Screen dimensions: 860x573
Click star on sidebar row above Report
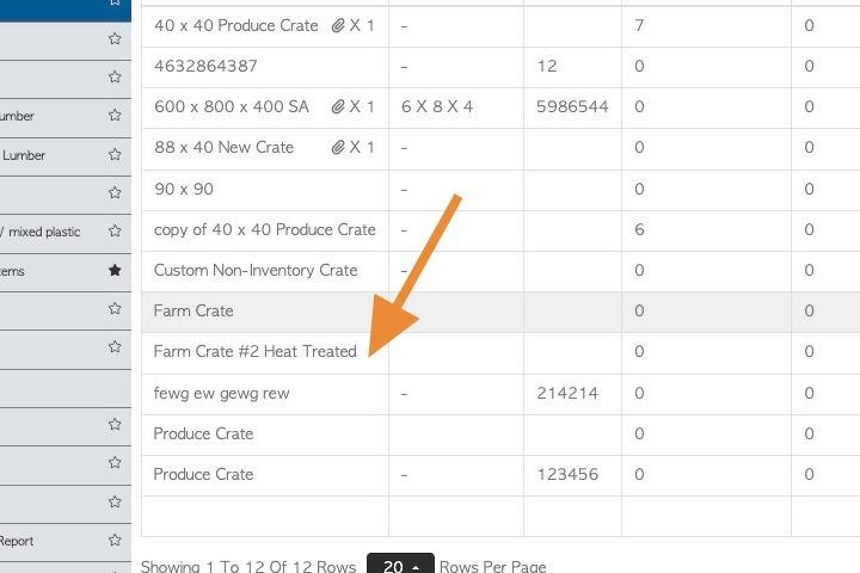tap(115, 502)
